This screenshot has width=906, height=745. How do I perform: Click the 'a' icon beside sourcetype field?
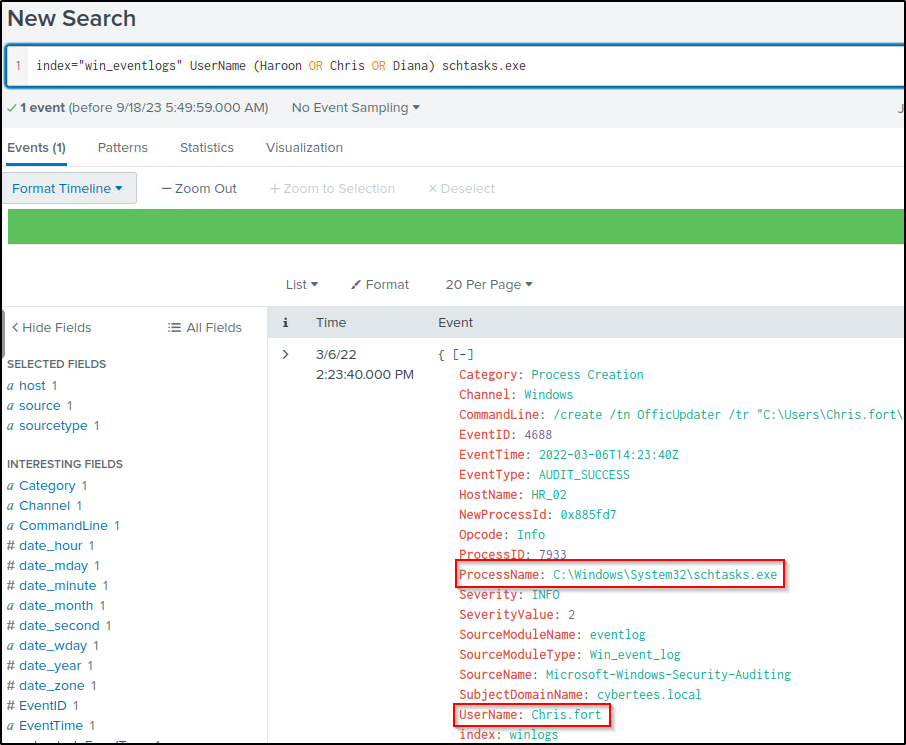[12, 426]
